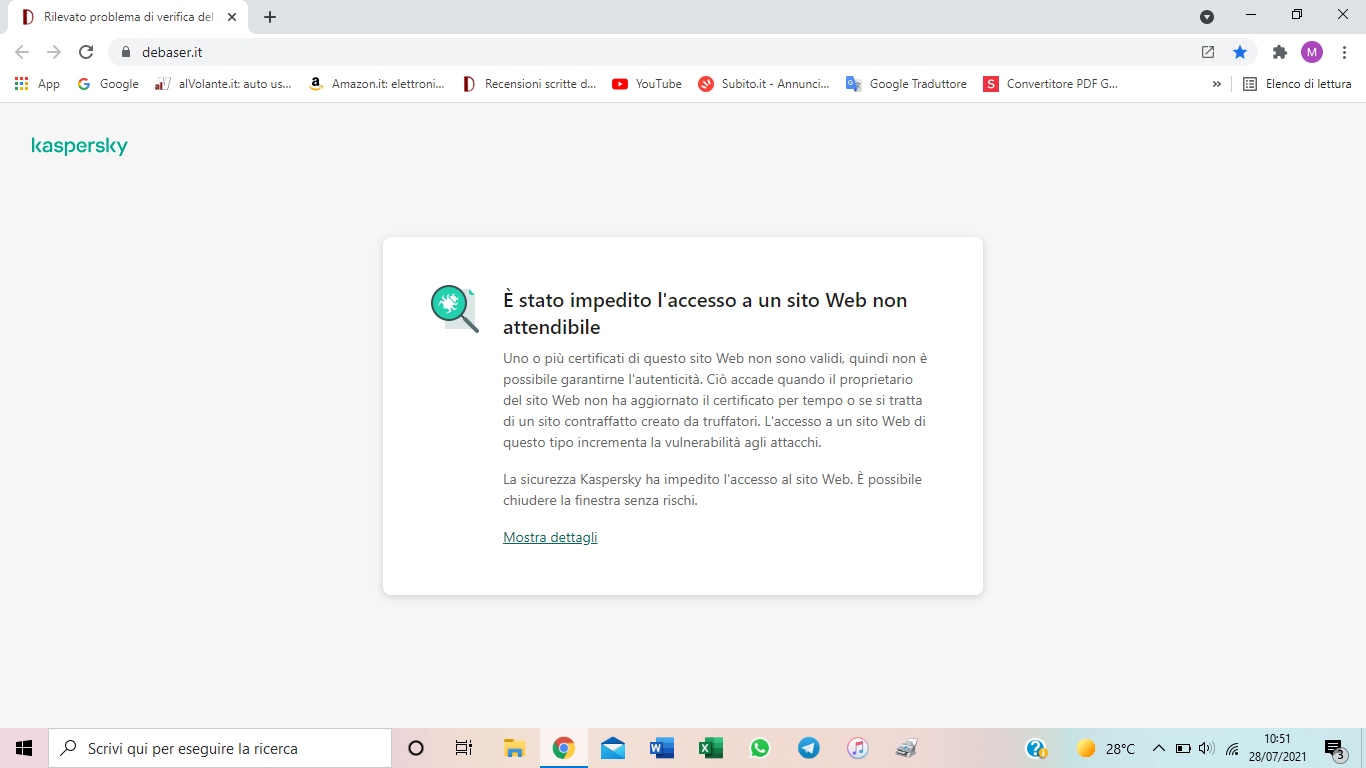Open the Google bookmark
1366x768 pixels.
pyautogui.click(x=108, y=84)
